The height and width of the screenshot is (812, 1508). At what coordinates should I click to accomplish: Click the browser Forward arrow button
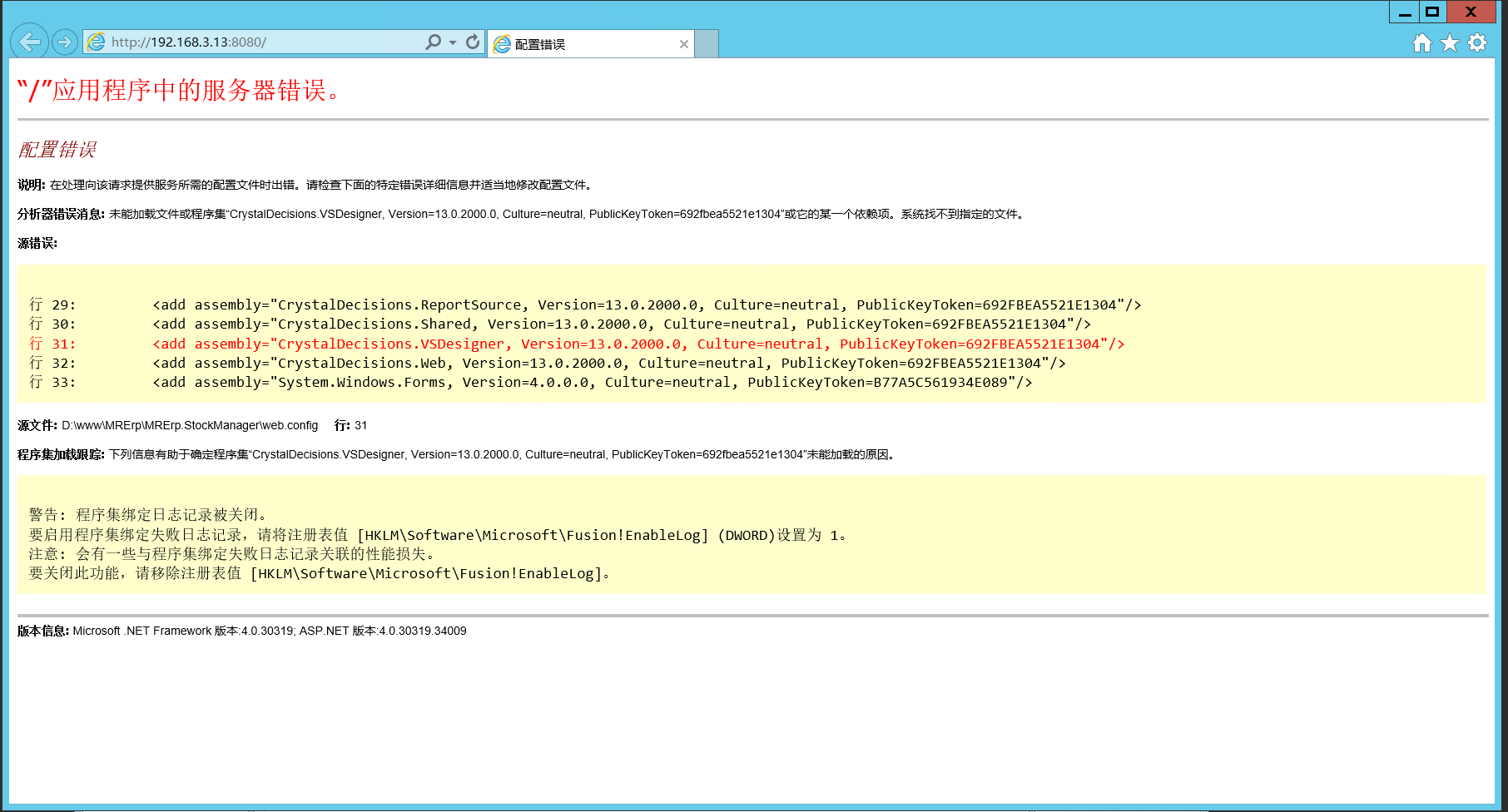64,42
